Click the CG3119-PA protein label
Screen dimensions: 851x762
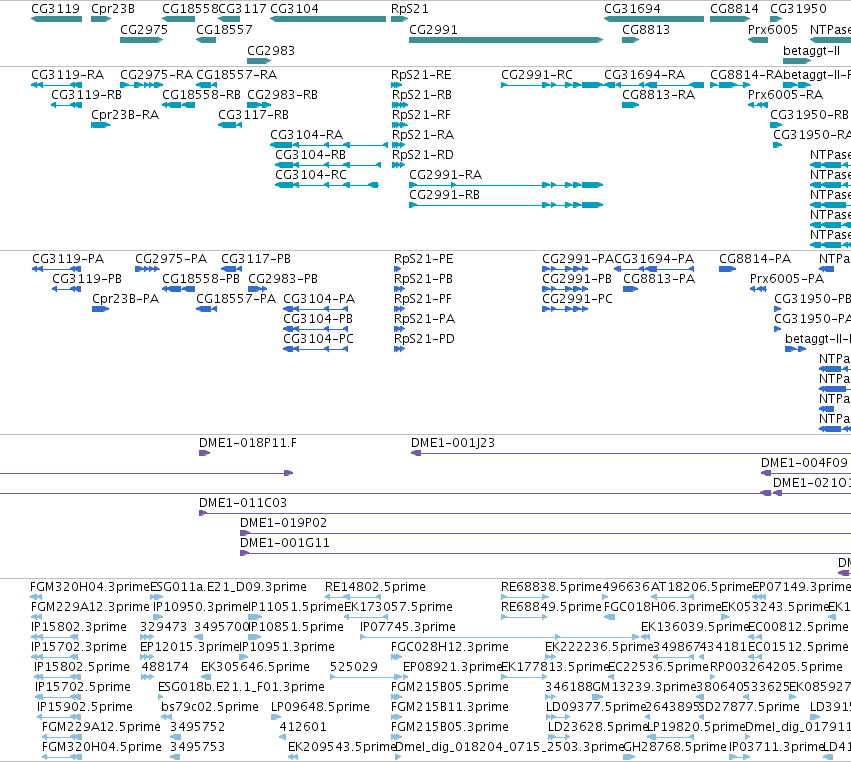coord(68,258)
